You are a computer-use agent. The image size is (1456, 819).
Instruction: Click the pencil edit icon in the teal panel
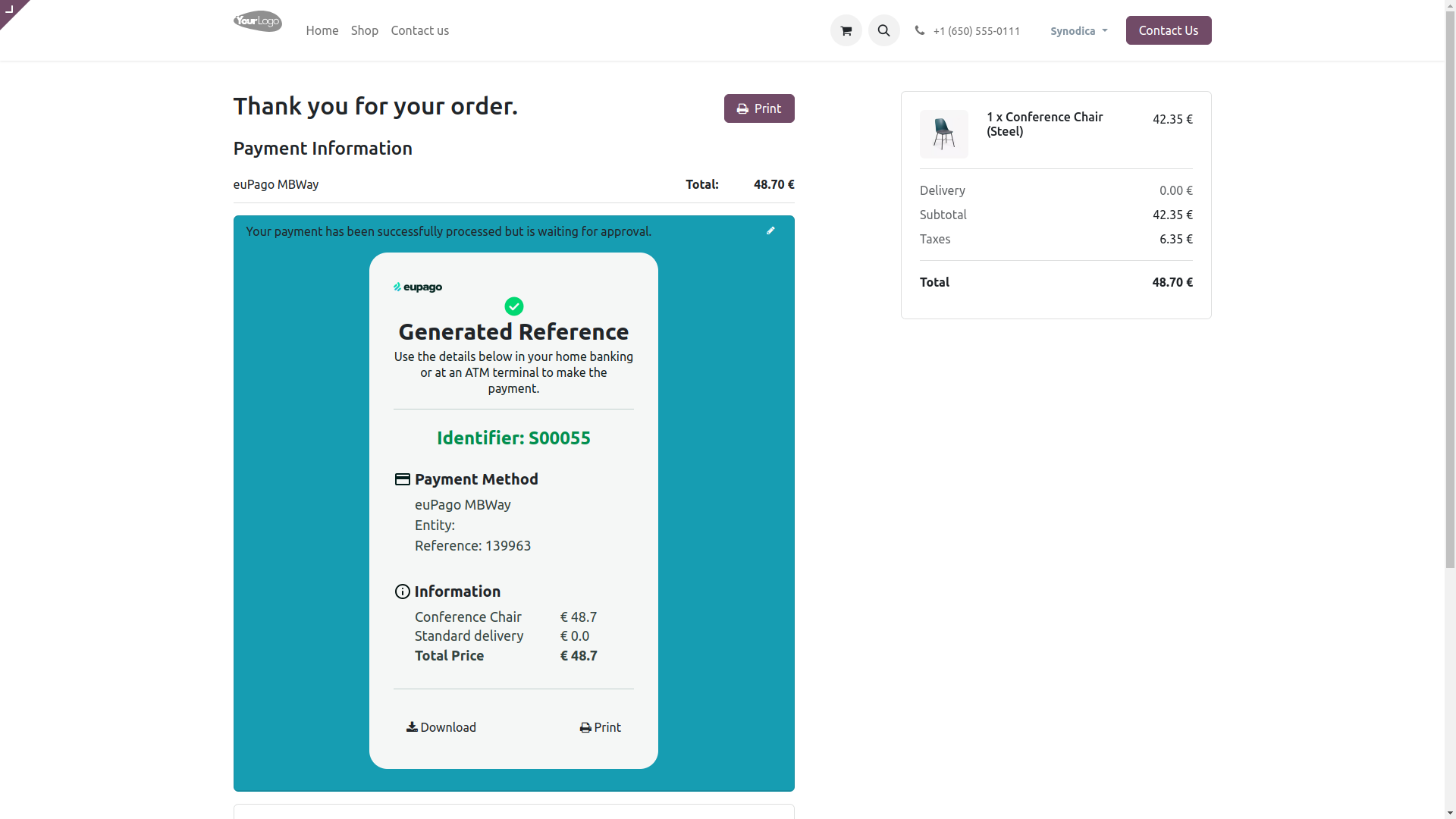coord(770,231)
